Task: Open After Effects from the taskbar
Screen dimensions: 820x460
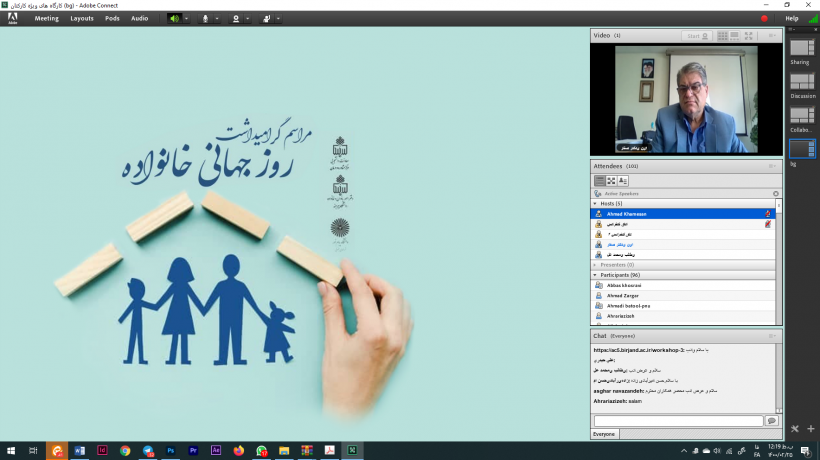Action: pyautogui.click(x=216, y=451)
